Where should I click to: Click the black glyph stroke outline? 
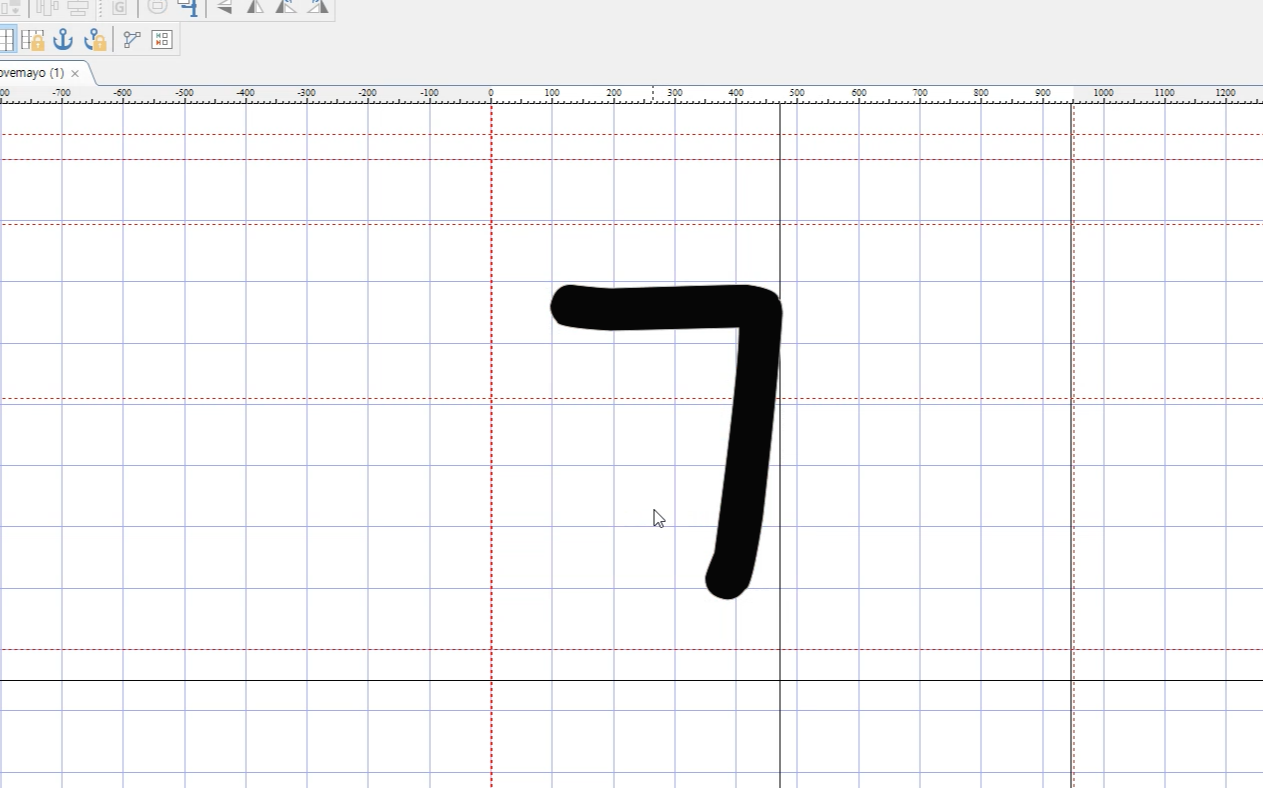667,441
